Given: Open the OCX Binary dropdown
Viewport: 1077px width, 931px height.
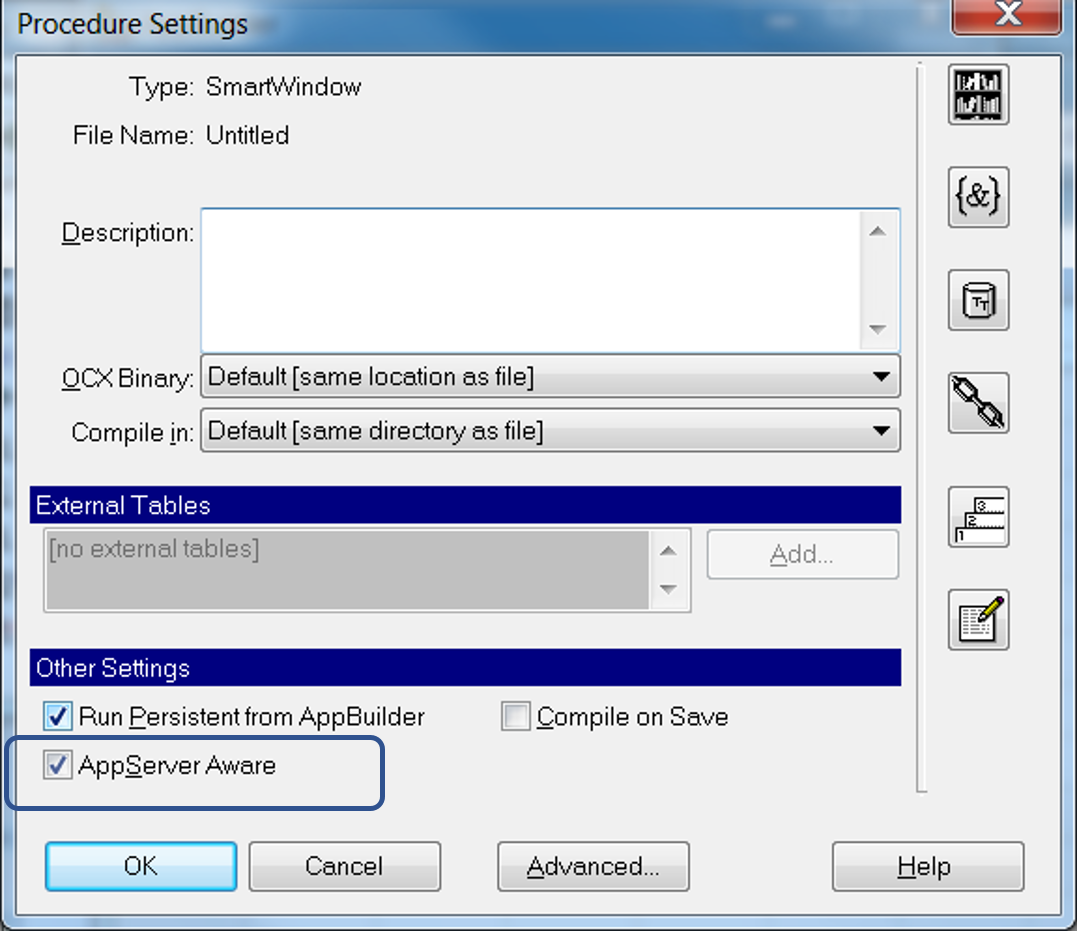Looking at the screenshot, I should tap(550, 377).
